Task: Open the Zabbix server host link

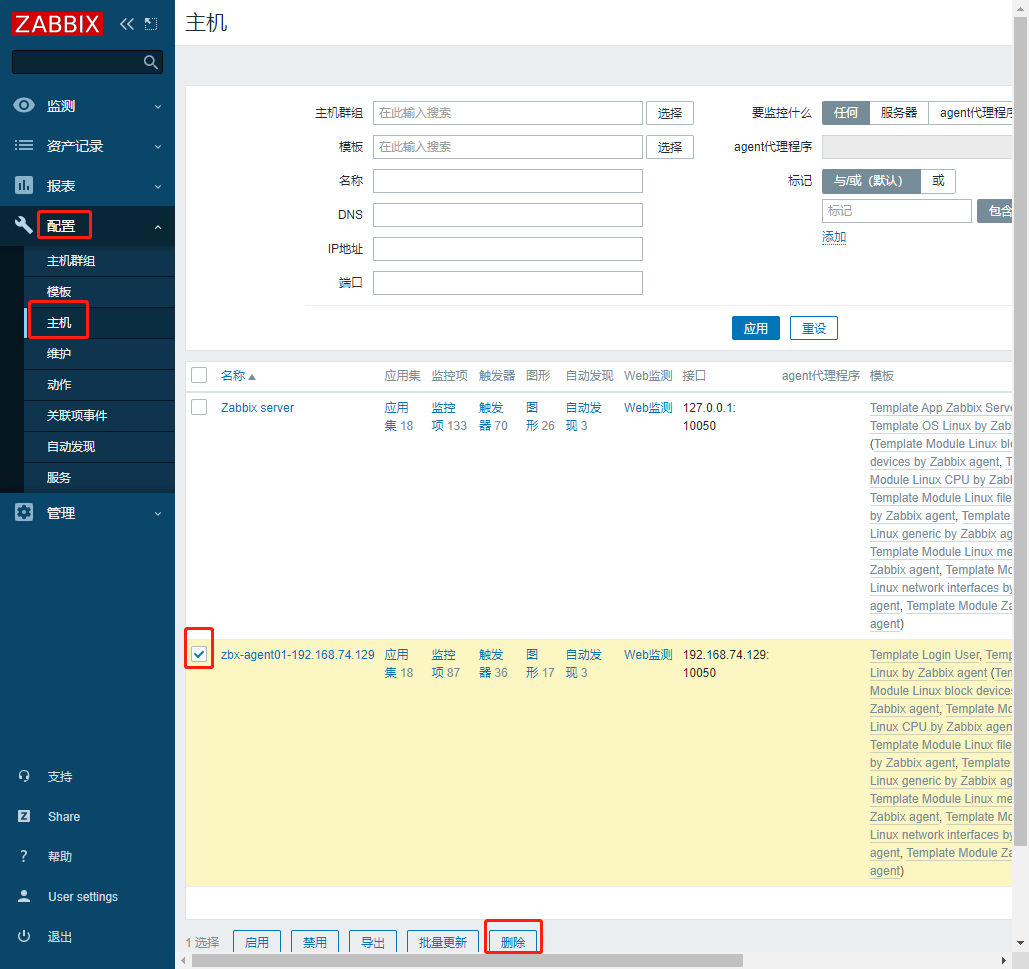Action: tap(257, 407)
